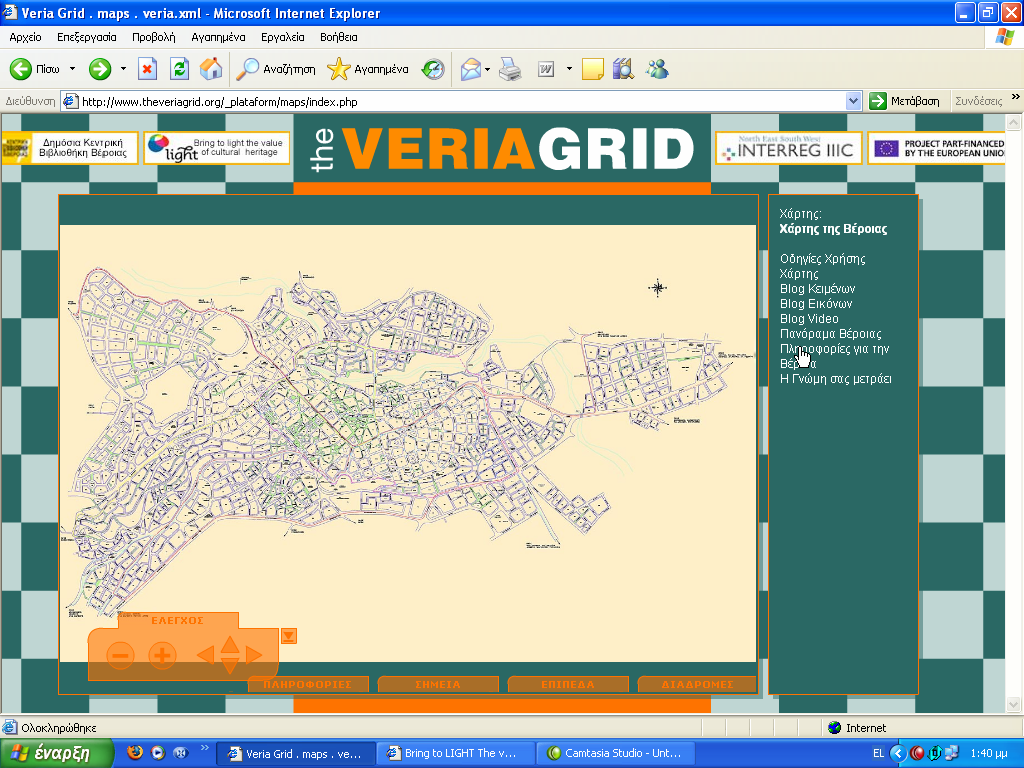Click the Δημόσια Κεντρική Βιβλιοθήκη Βέροιας banner
This screenshot has height=768, width=1024.
(x=69, y=148)
